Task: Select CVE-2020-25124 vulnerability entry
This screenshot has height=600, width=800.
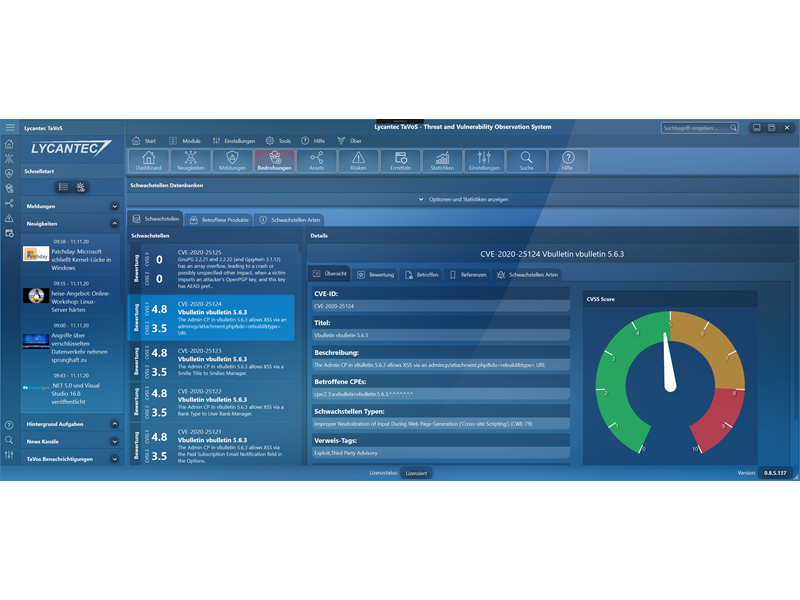Action: [x=211, y=317]
